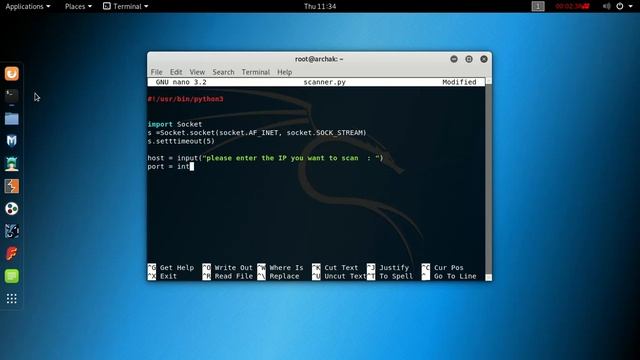Click the workspace indicator in top bar
The height and width of the screenshot is (360, 640).
538,6
